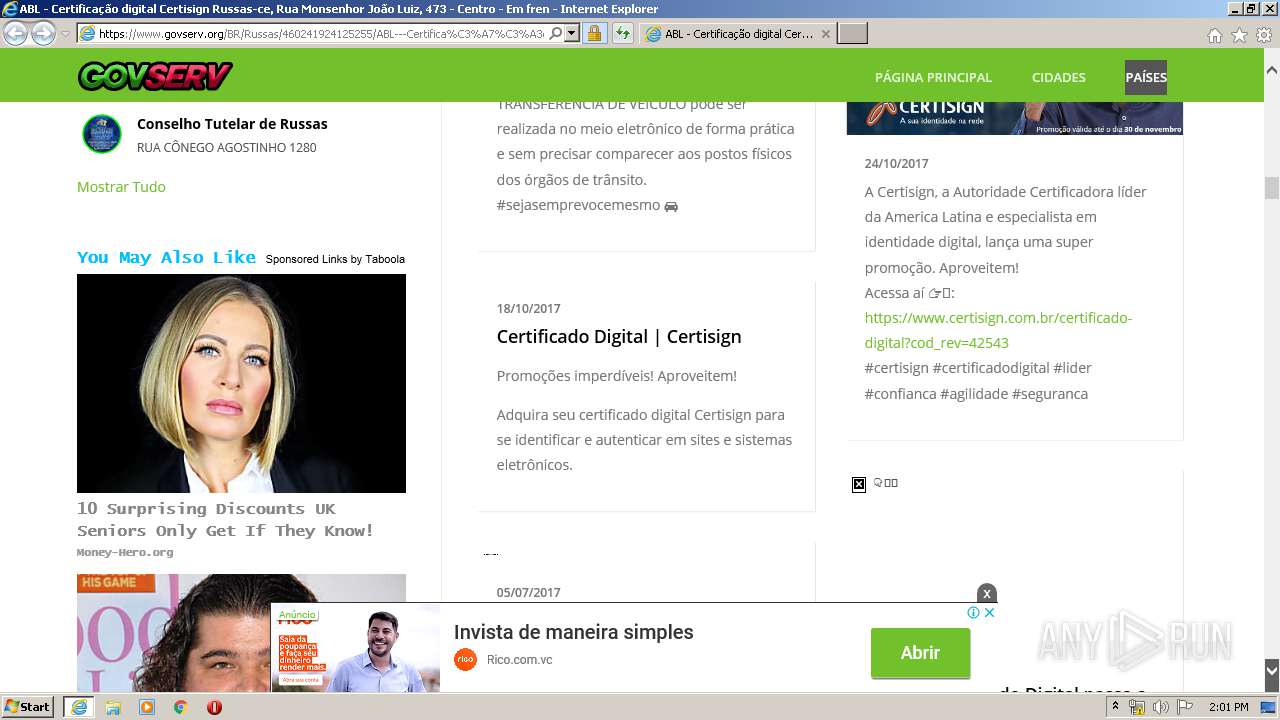Click the browser Home icon
The image size is (1280, 720).
(x=1214, y=35)
